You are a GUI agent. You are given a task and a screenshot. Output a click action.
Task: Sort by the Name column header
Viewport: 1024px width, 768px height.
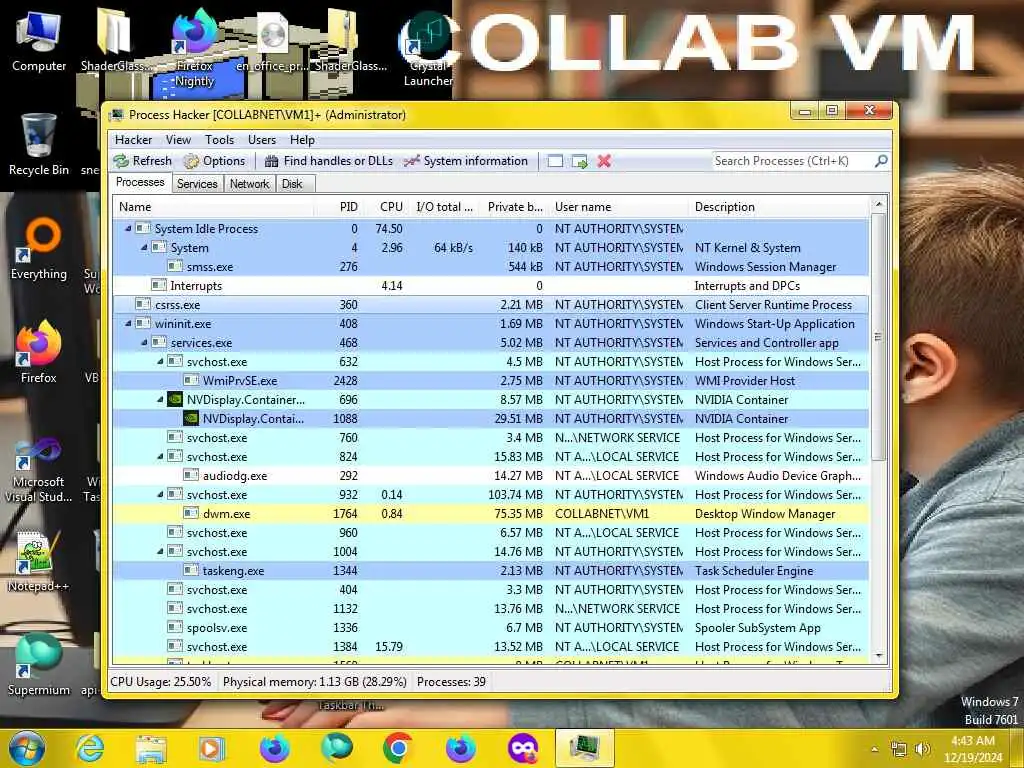point(213,207)
